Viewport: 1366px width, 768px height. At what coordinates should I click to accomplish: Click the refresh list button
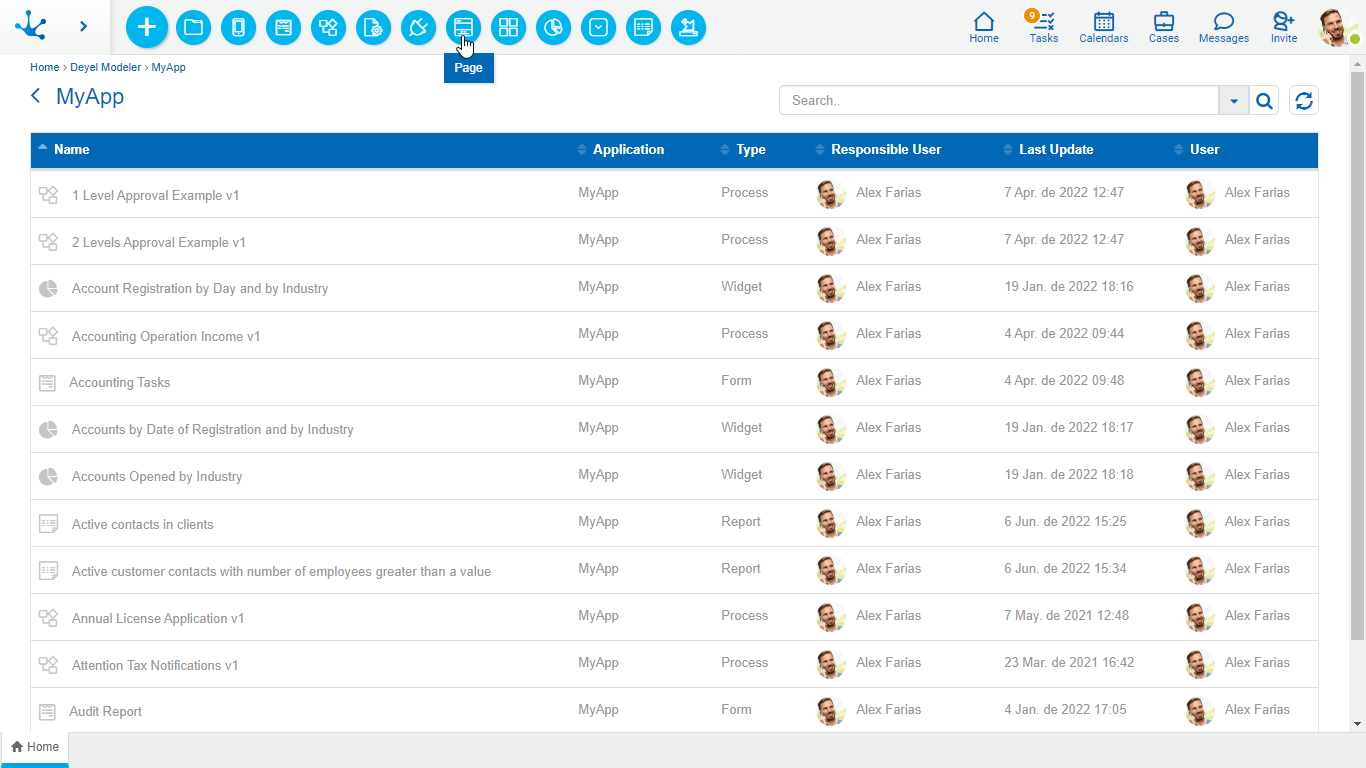click(1304, 100)
